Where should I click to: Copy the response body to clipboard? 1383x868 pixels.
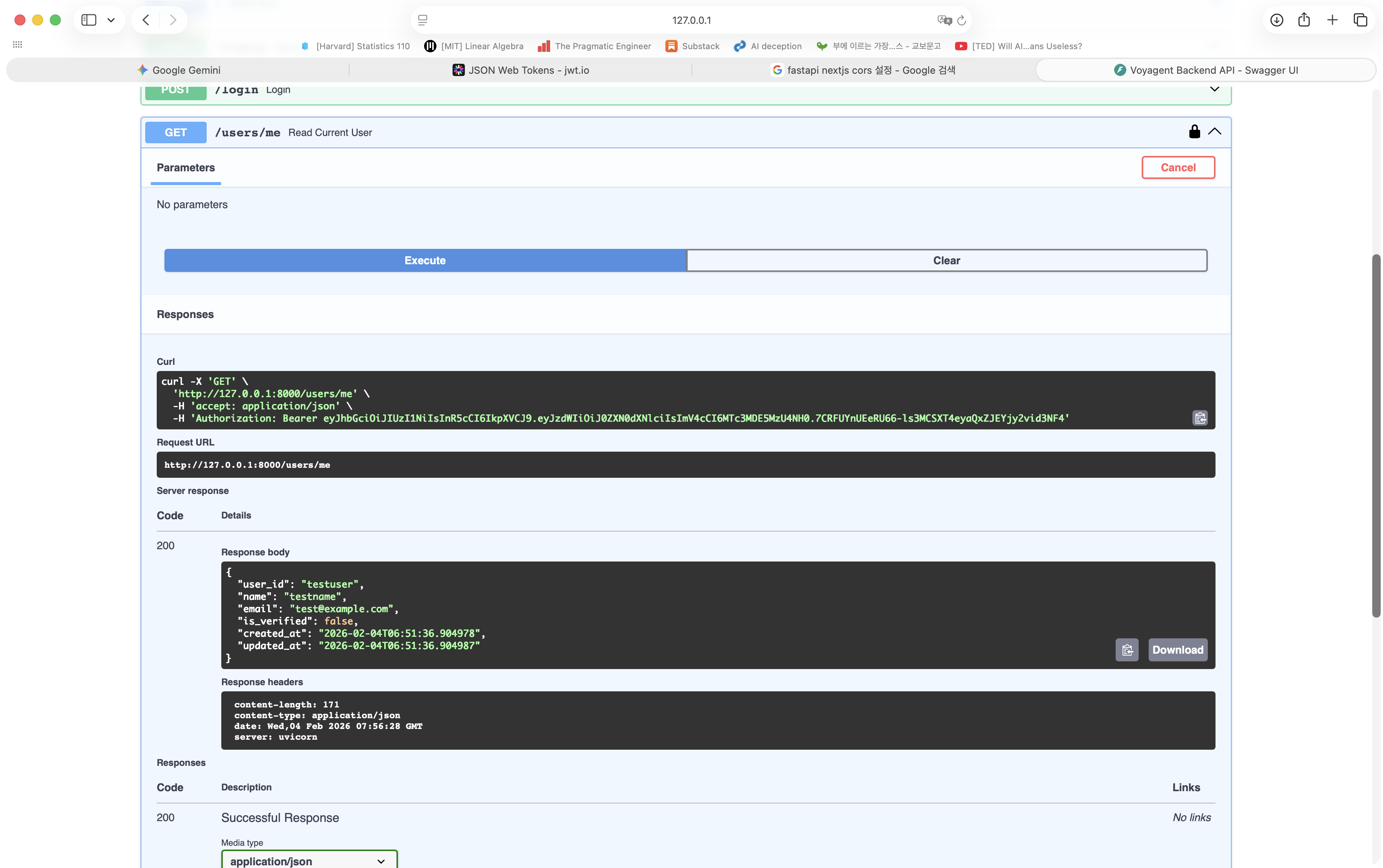pyautogui.click(x=1126, y=650)
